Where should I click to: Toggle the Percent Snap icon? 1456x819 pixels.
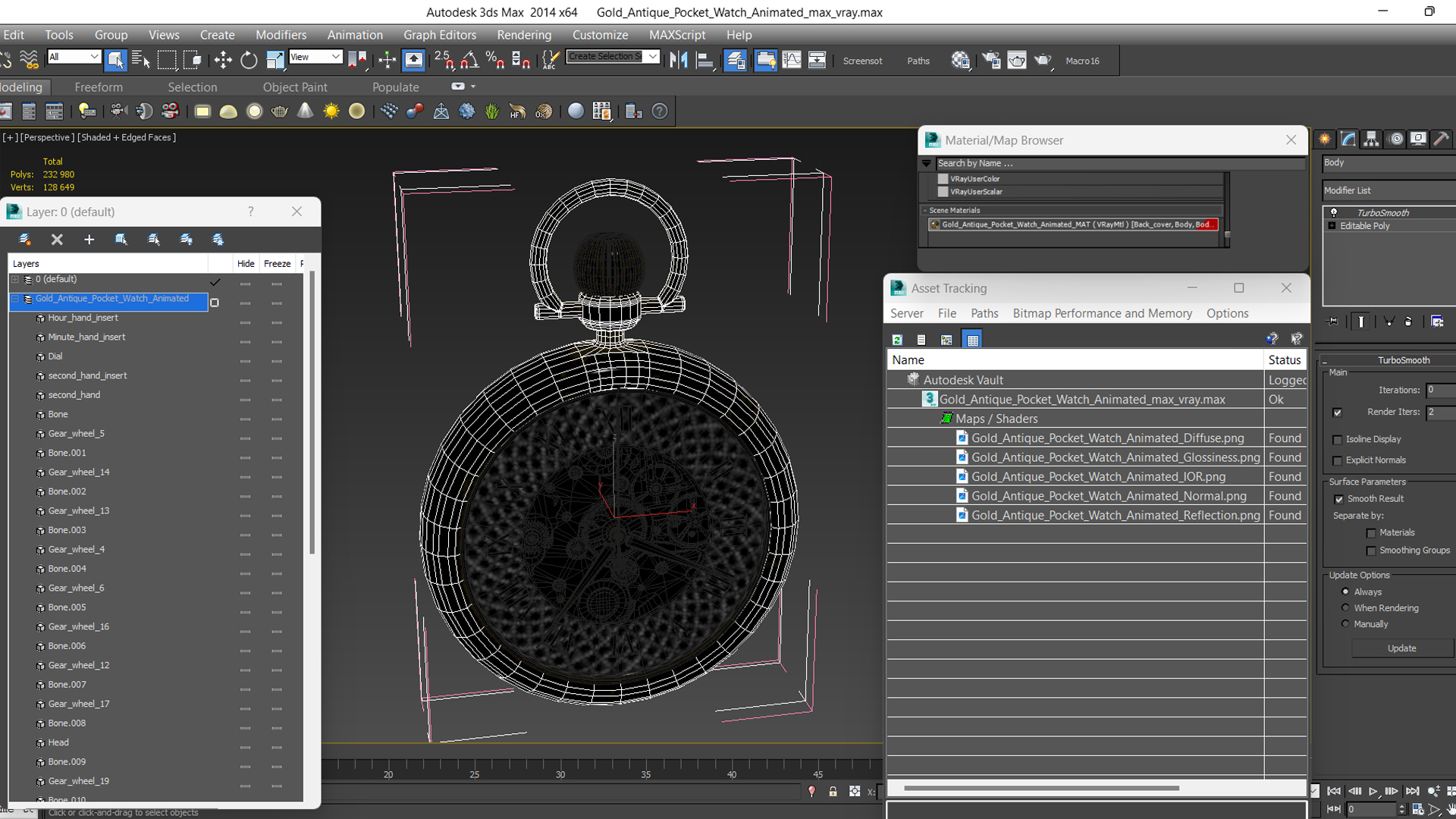tap(495, 60)
